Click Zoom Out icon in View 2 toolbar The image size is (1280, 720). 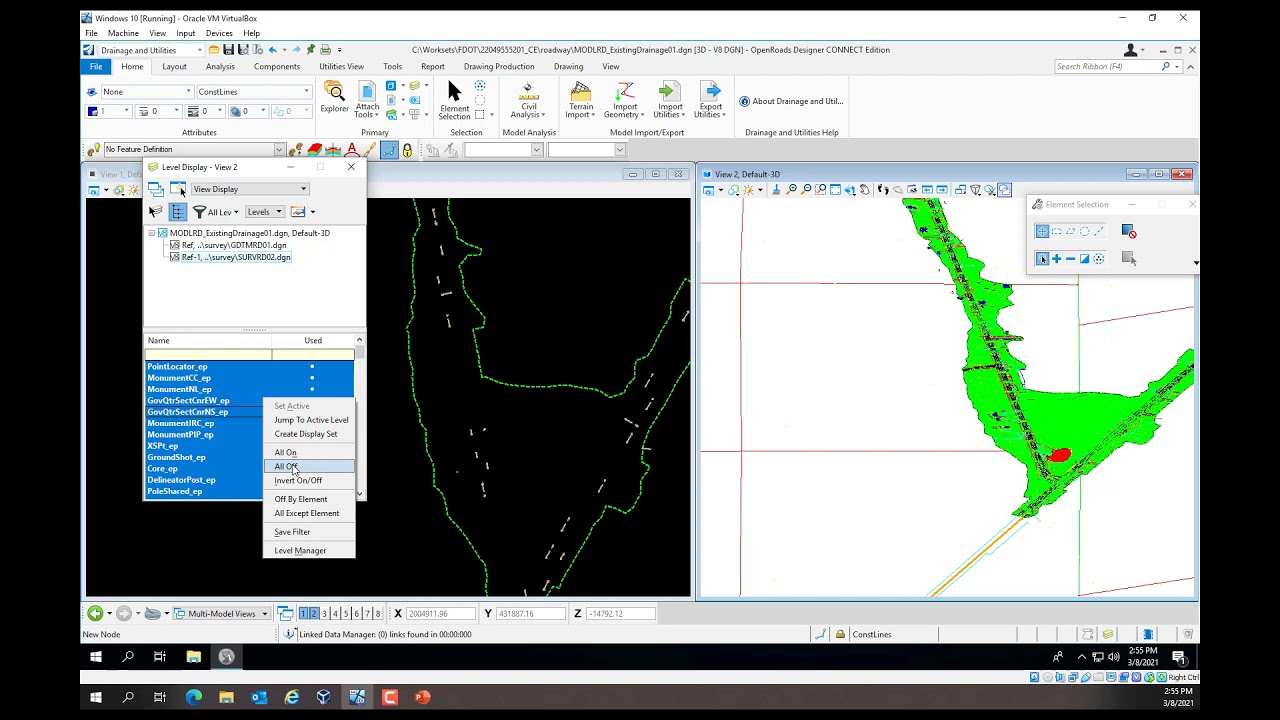point(806,190)
